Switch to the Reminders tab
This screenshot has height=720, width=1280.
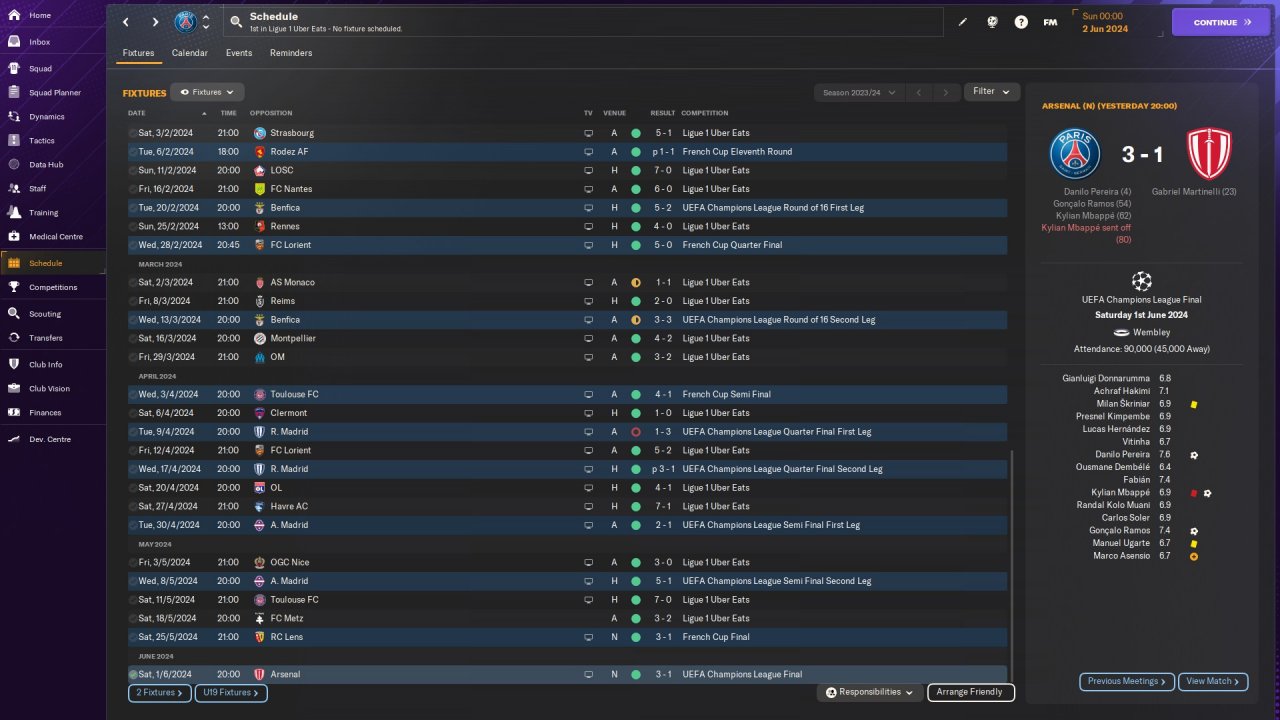[x=291, y=53]
